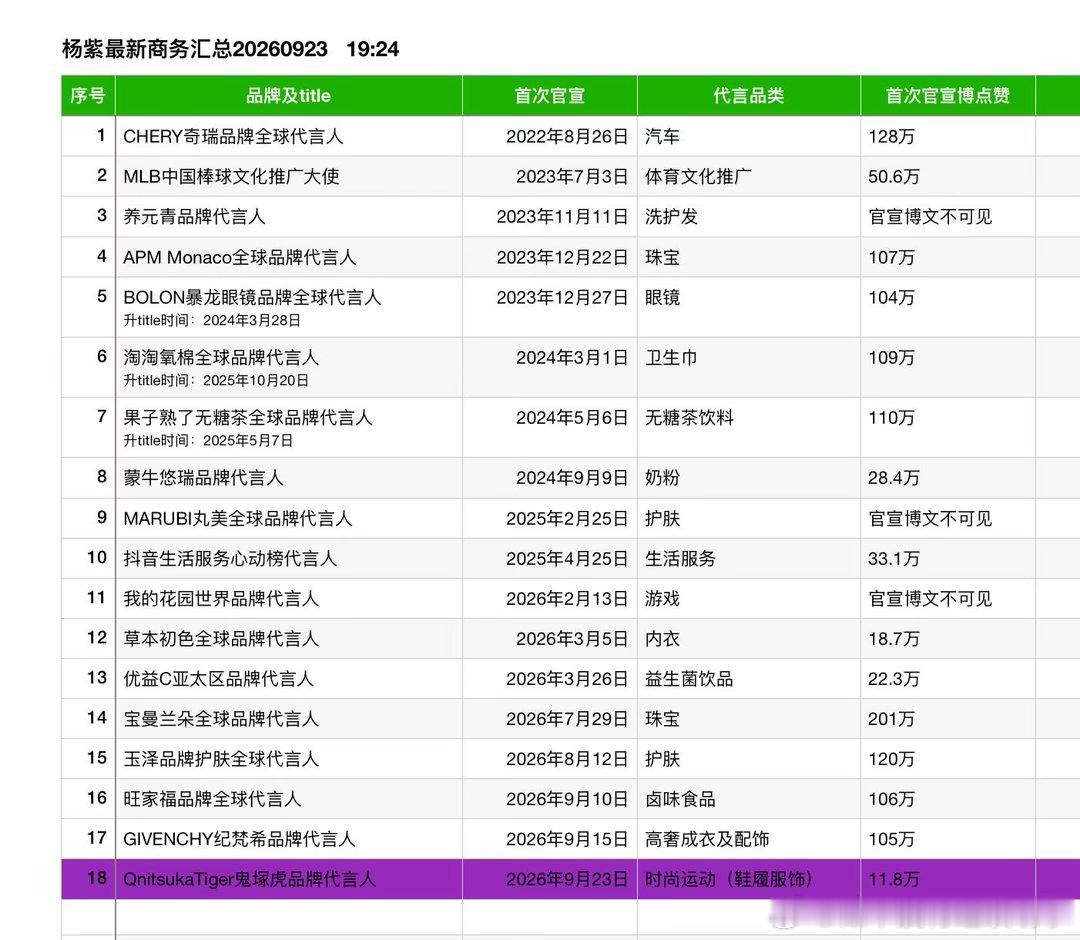Click the likes value 11.8万
Screen dimensions: 1080x940
pos(893,879)
